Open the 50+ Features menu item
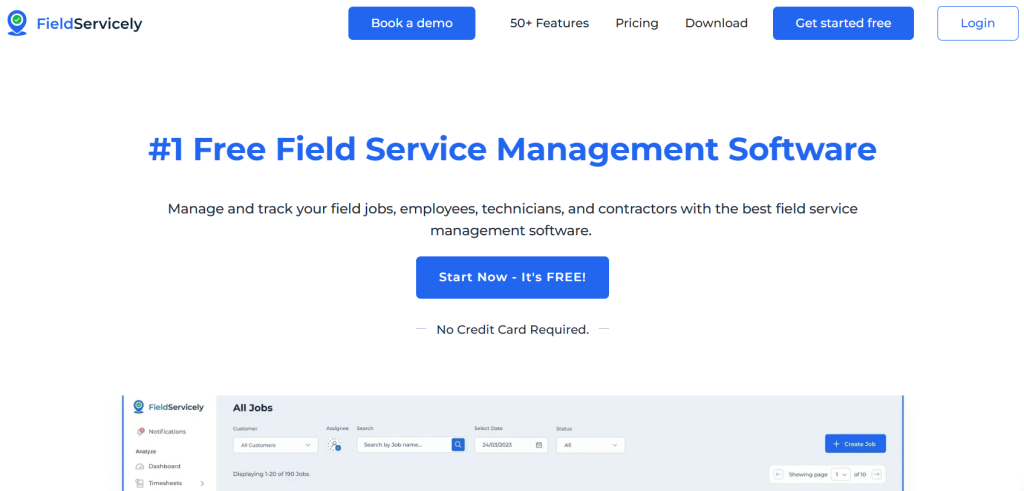The image size is (1024, 491). (549, 24)
